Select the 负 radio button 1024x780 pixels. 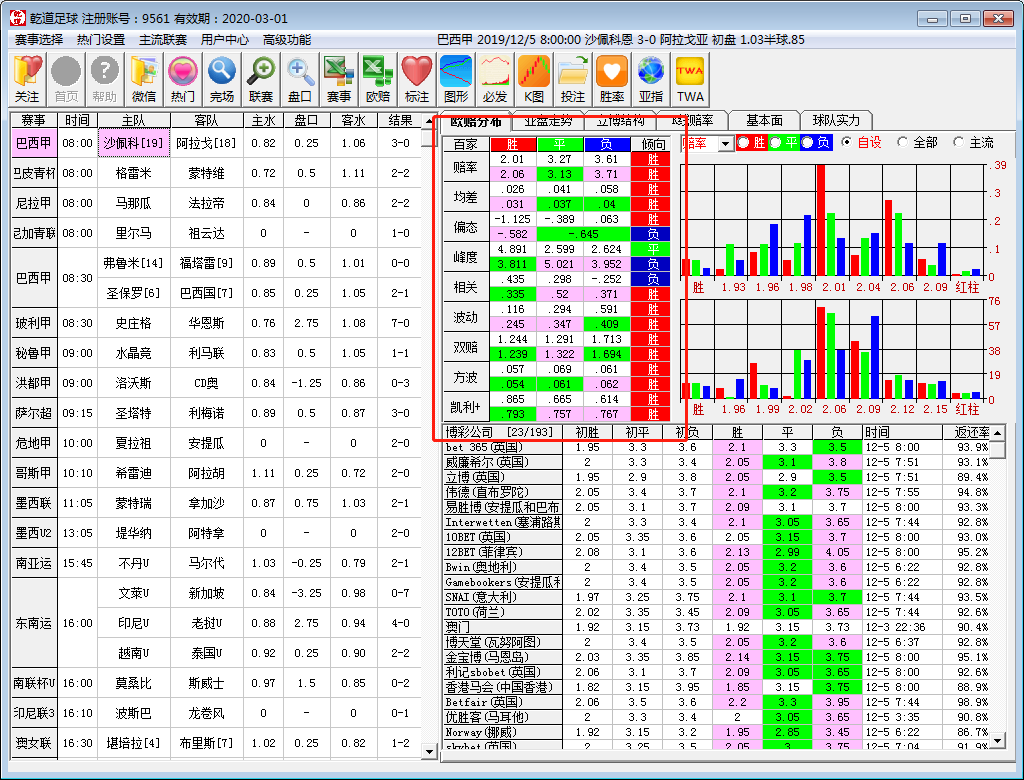(808, 142)
